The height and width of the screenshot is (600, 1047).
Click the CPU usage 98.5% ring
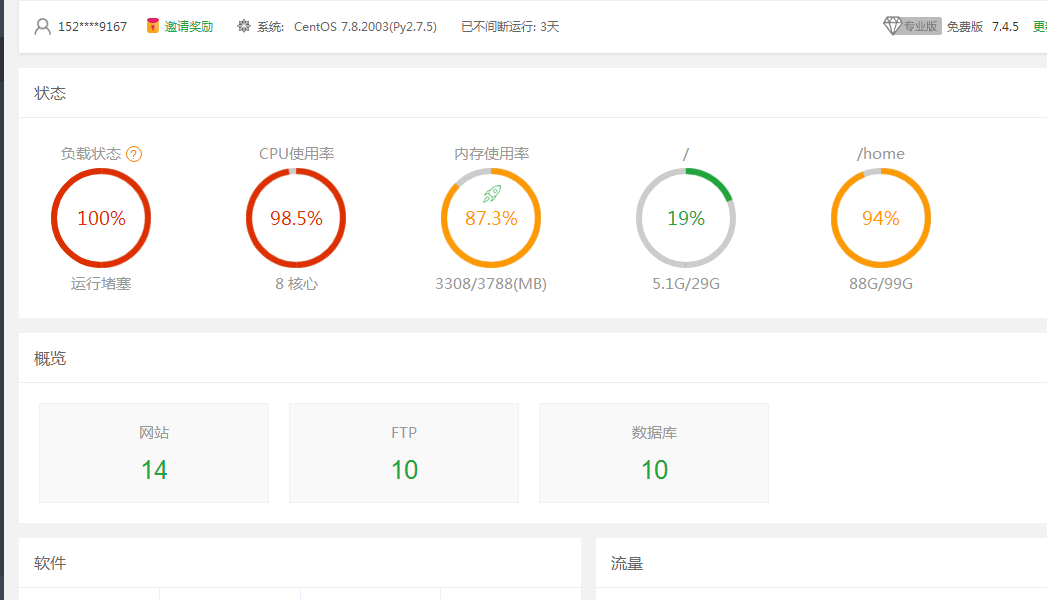pos(296,218)
